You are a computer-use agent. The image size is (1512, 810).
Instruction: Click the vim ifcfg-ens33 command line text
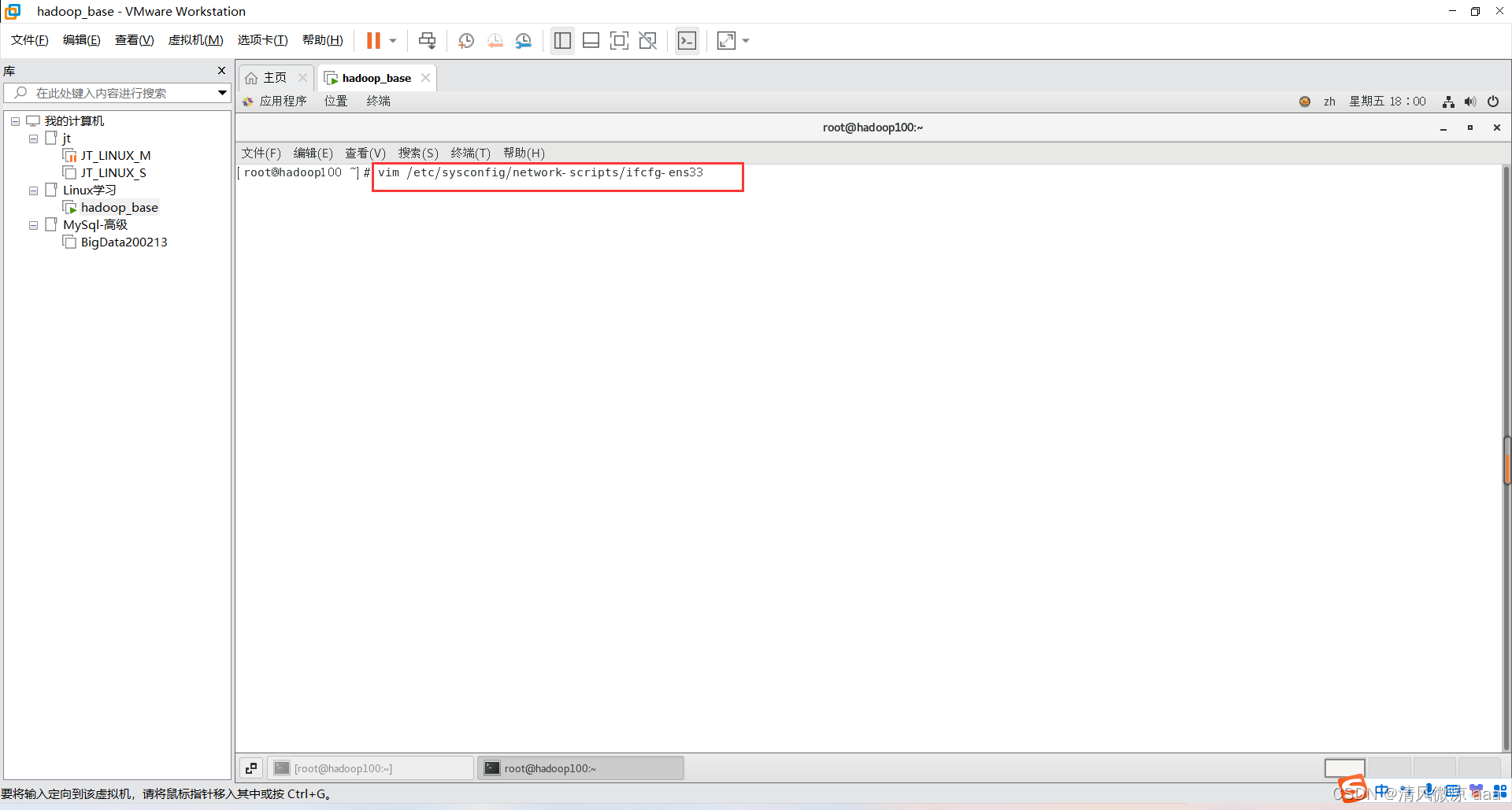[540, 172]
